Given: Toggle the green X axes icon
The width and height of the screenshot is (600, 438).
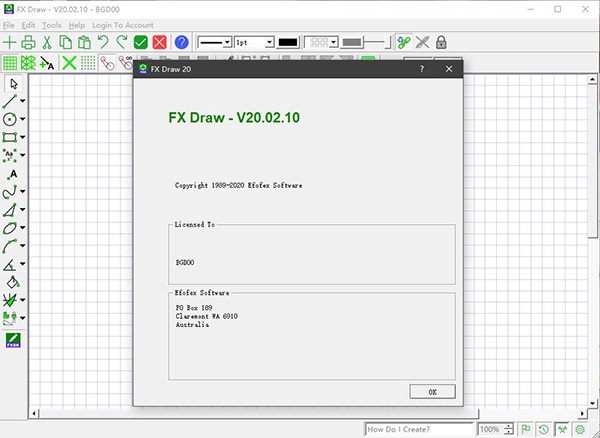Looking at the screenshot, I should tap(69, 63).
